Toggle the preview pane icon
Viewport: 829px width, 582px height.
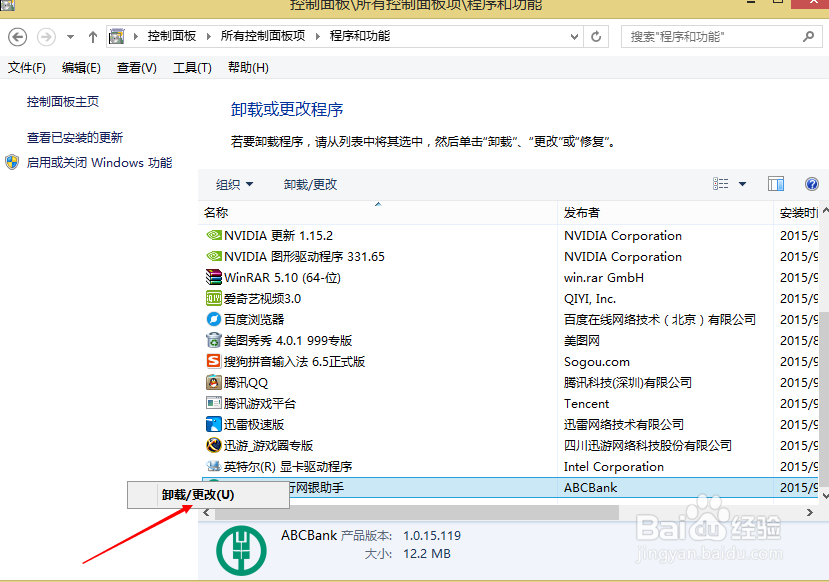point(776,184)
